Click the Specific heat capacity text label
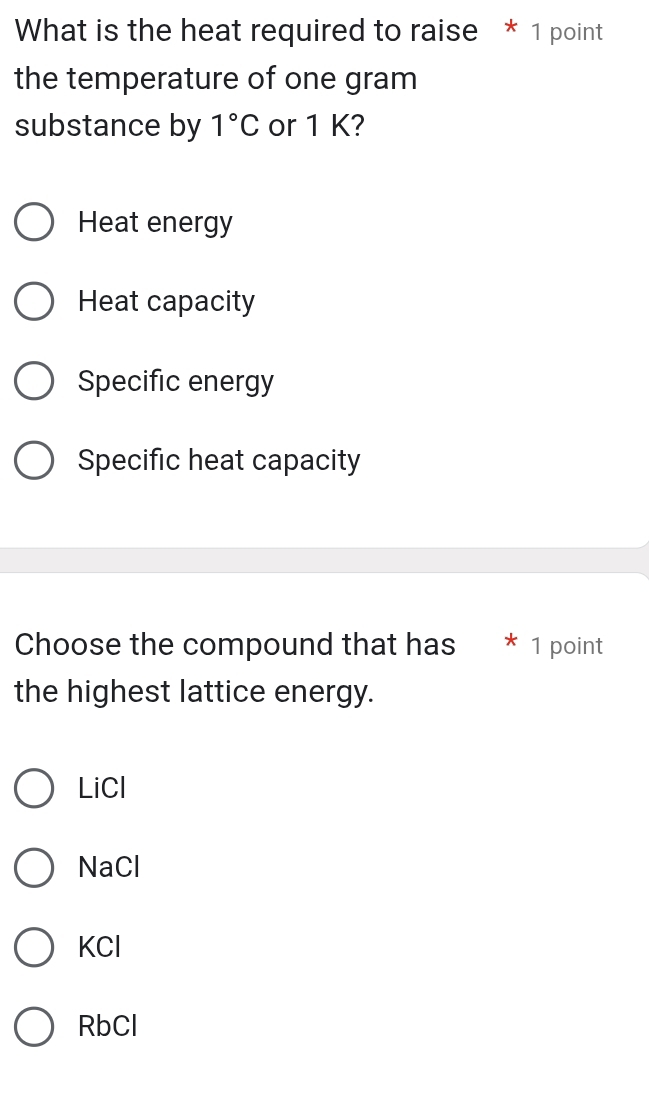This screenshot has width=649, height=1098. tap(218, 459)
